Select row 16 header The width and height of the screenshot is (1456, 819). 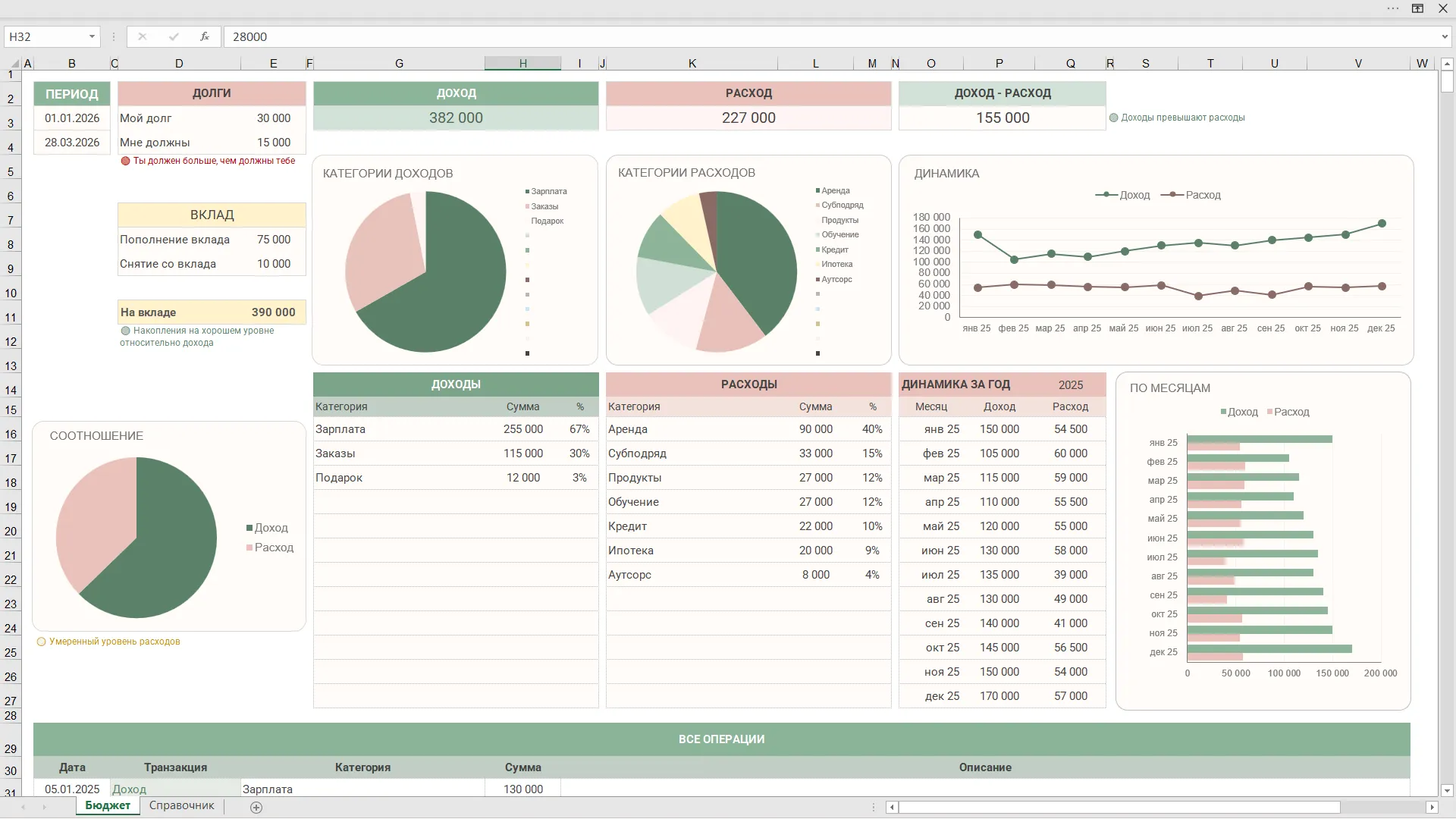pyautogui.click(x=11, y=435)
